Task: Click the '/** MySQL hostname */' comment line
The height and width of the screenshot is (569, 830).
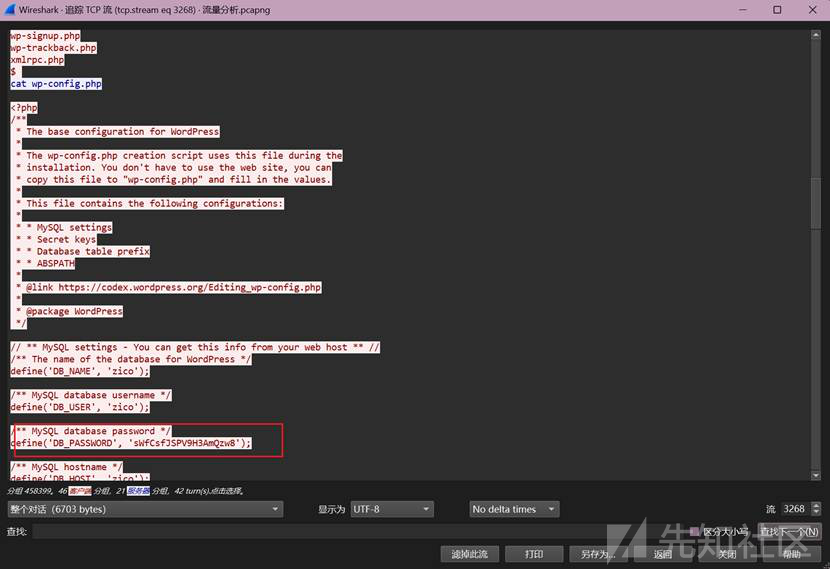Action: tap(67, 467)
